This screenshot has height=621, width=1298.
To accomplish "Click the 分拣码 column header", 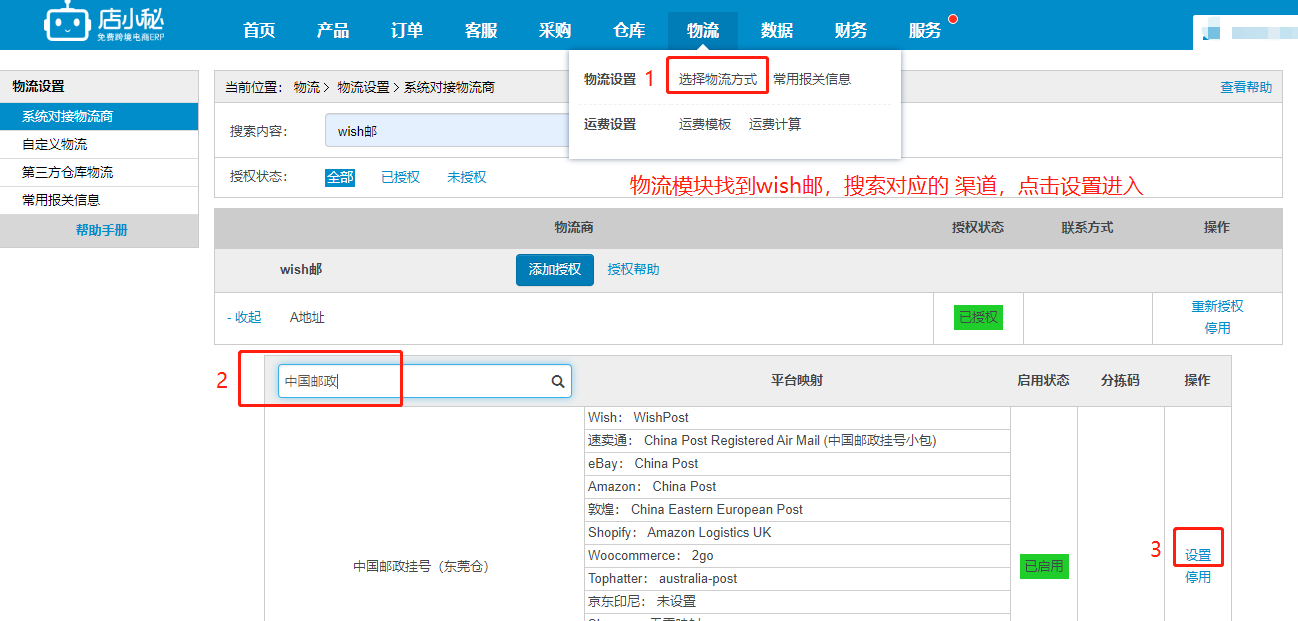I will pyautogui.click(x=1120, y=380).
